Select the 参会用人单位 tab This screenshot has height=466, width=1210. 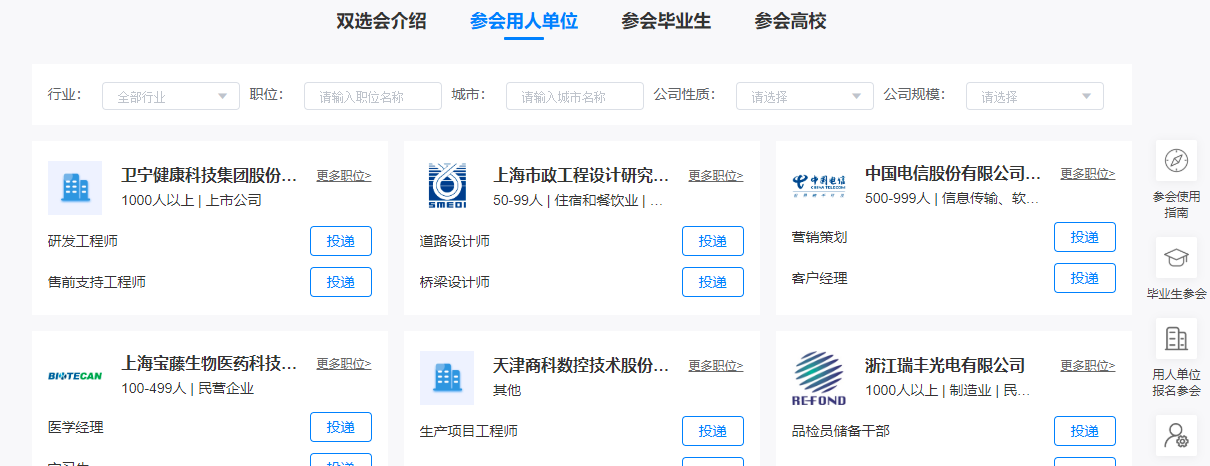pyautogui.click(x=524, y=21)
